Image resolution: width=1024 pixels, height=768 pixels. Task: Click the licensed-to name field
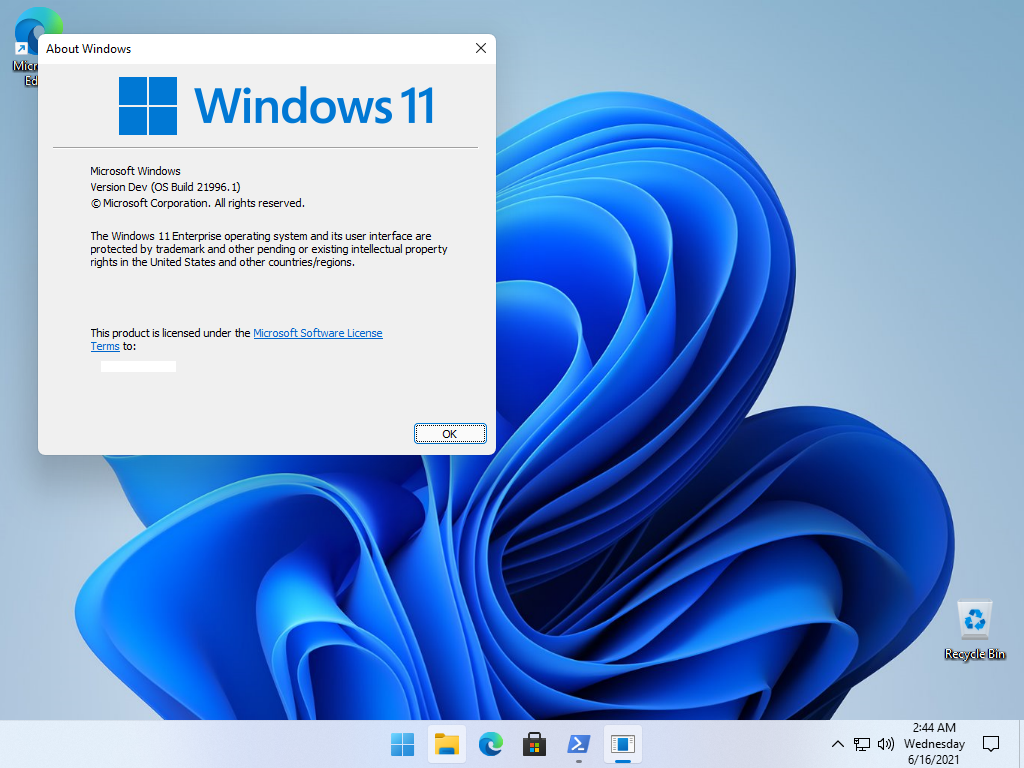[x=138, y=366]
